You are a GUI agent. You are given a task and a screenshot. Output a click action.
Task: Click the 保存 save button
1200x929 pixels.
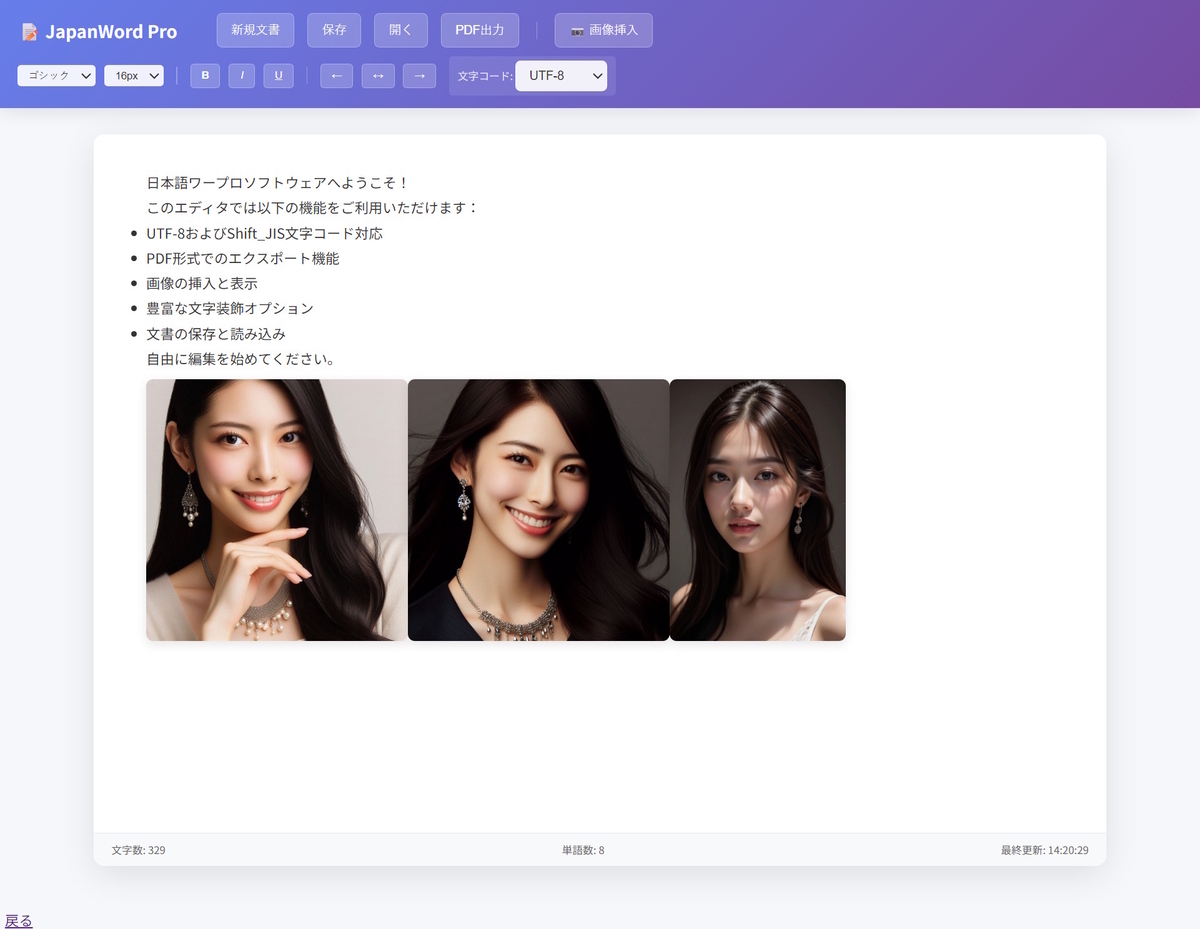click(334, 30)
